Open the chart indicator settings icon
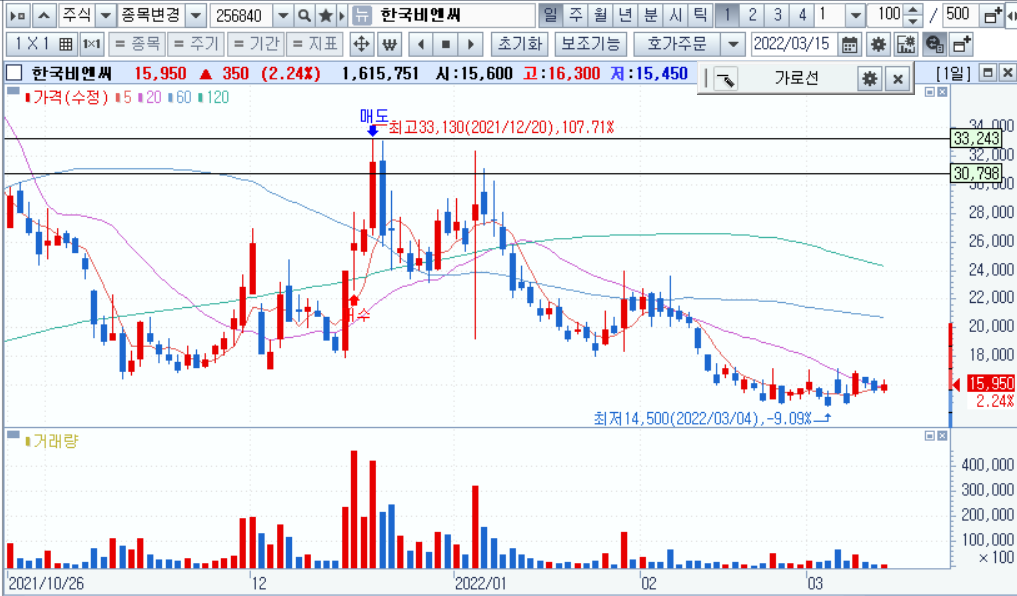The height and width of the screenshot is (596, 1017). pos(905,44)
